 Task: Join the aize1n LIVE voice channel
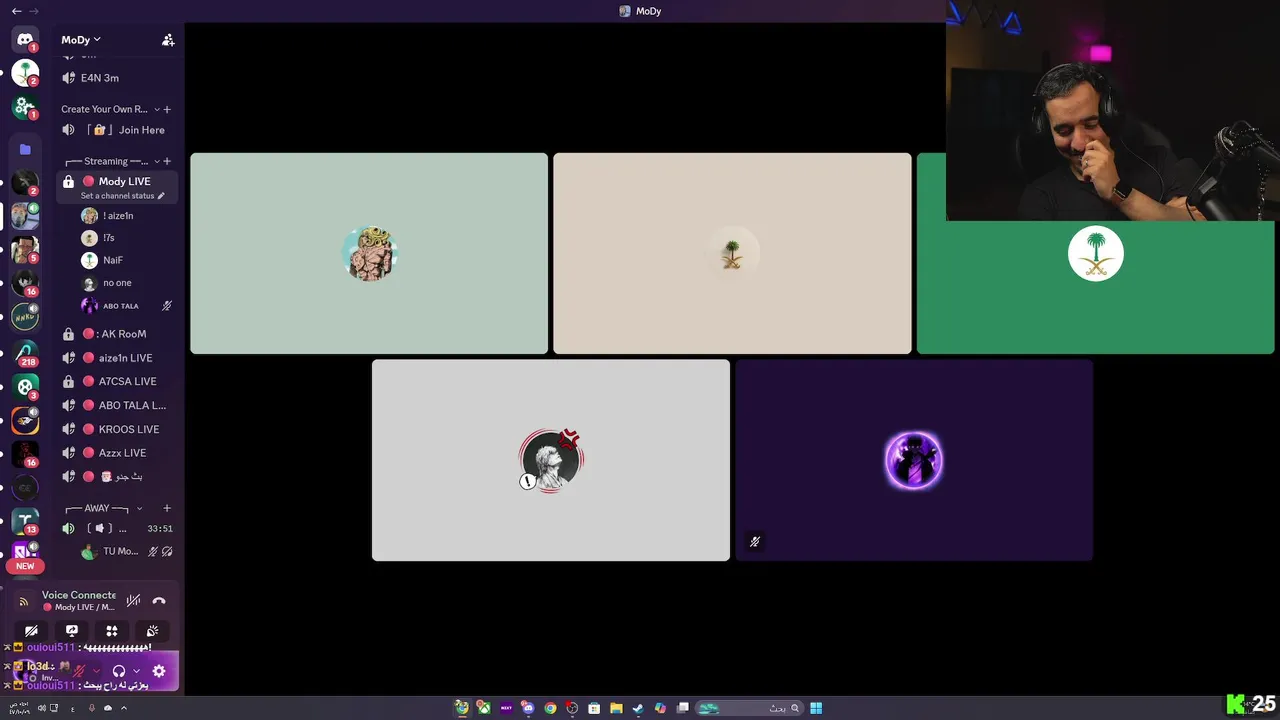(117, 358)
